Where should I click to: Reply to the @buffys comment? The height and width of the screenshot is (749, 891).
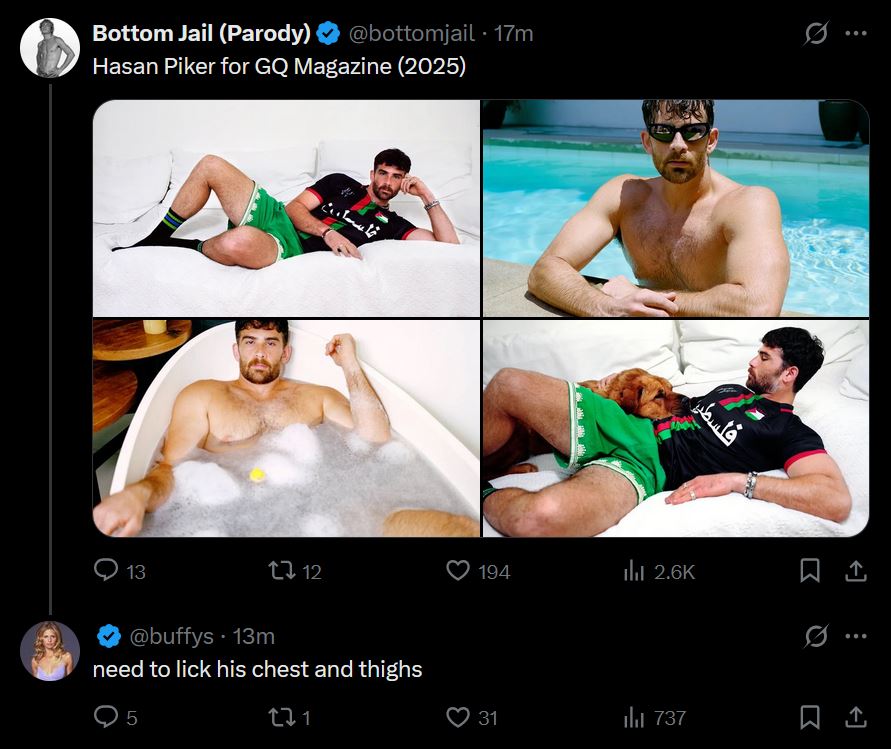click(x=106, y=717)
